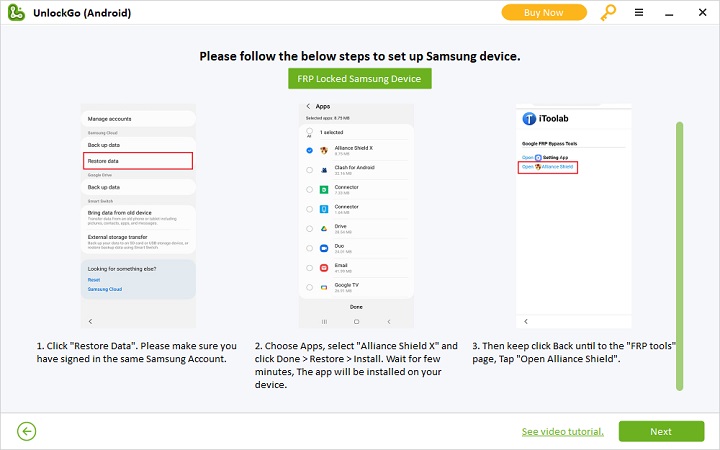Click the green vertical scrollbar
The height and width of the screenshot is (450, 720).
coord(679,256)
